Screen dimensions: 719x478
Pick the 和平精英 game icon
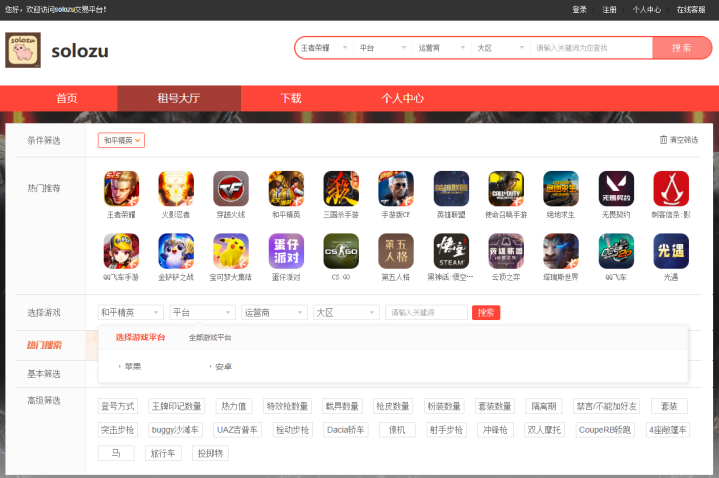[286, 189]
